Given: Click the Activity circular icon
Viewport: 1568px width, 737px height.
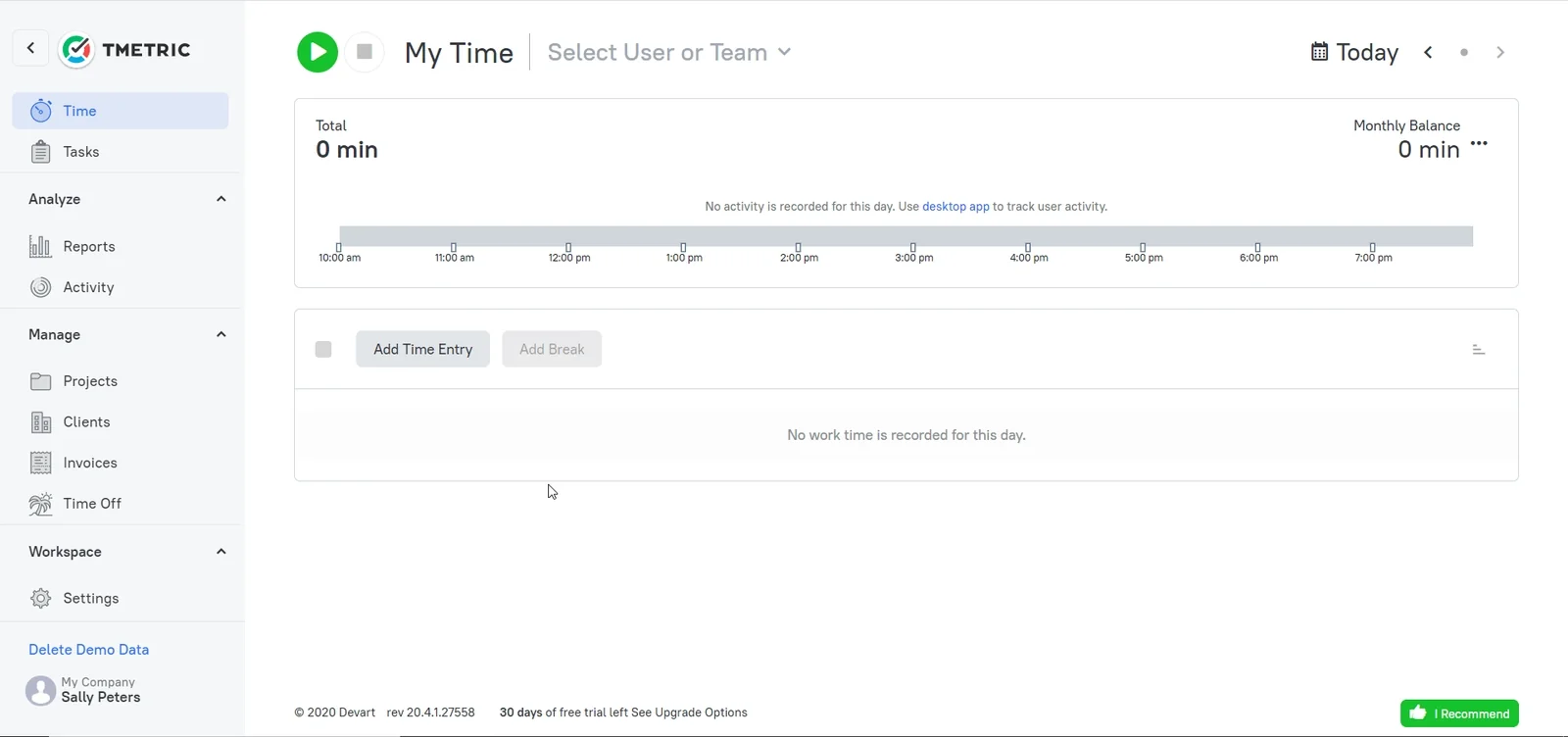Looking at the screenshot, I should click(41, 287).
